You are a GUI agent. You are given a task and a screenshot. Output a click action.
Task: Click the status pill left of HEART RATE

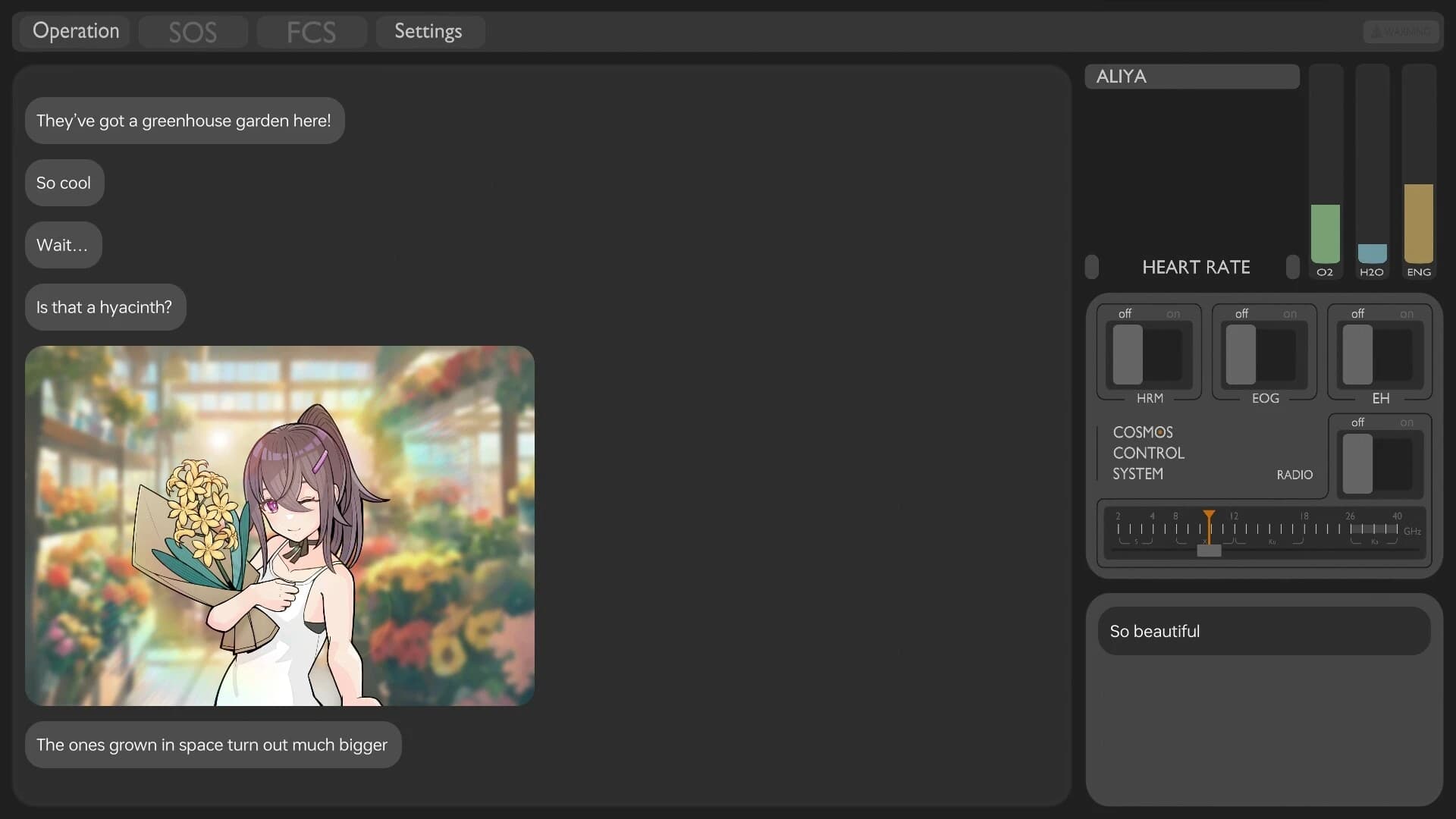point(1092,267)
